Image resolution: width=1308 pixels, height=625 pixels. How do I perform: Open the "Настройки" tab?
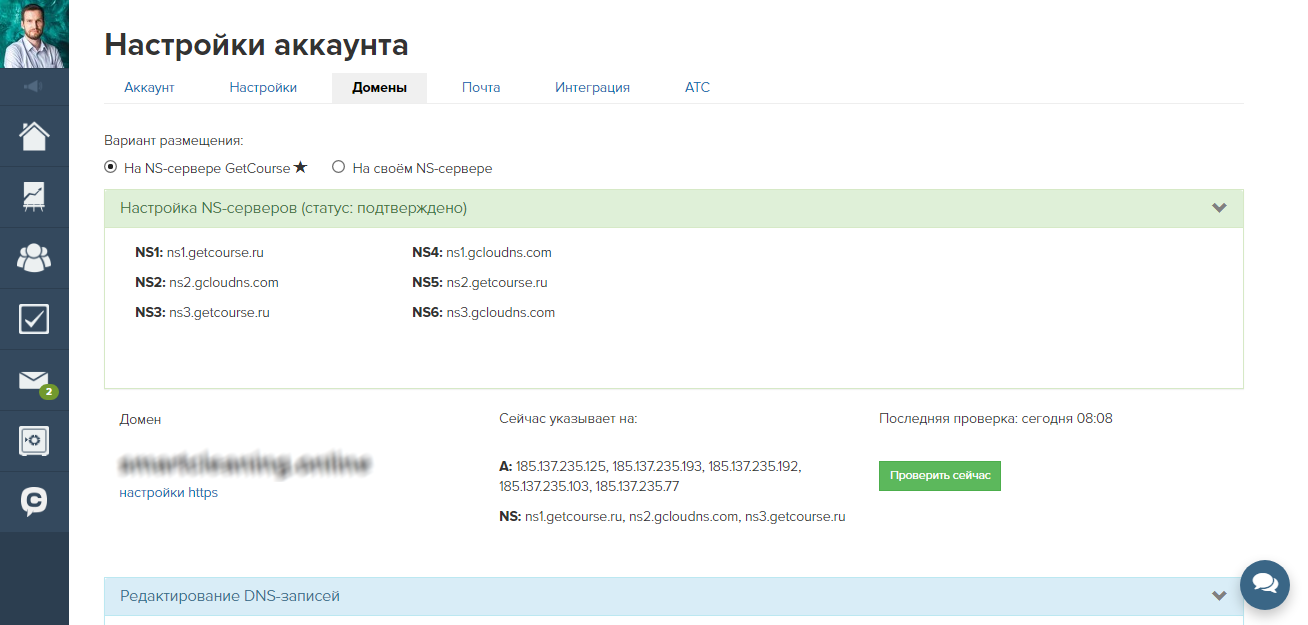coord(263,87)
